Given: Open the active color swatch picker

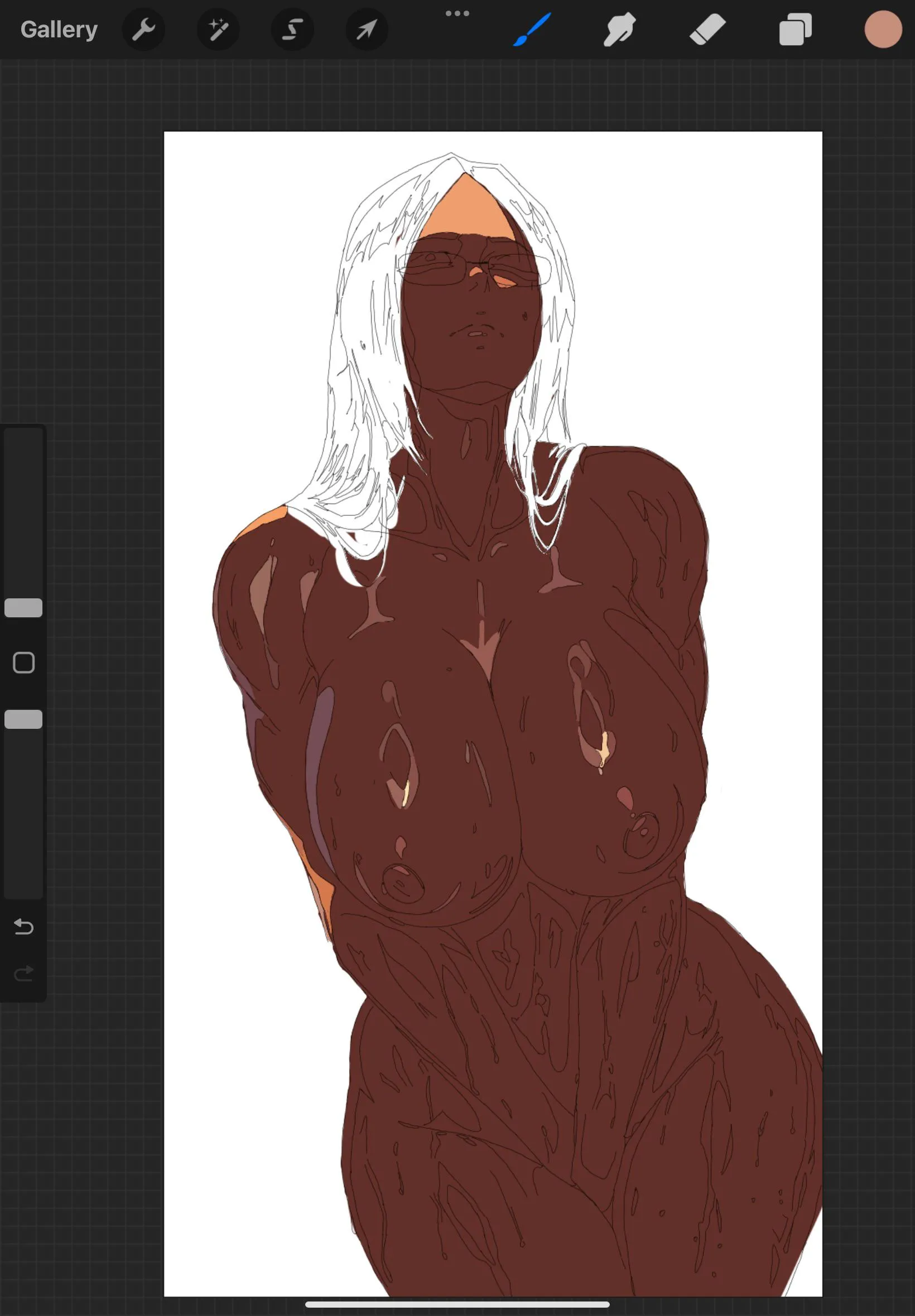Looking at the screenshot, I should 882,28.
